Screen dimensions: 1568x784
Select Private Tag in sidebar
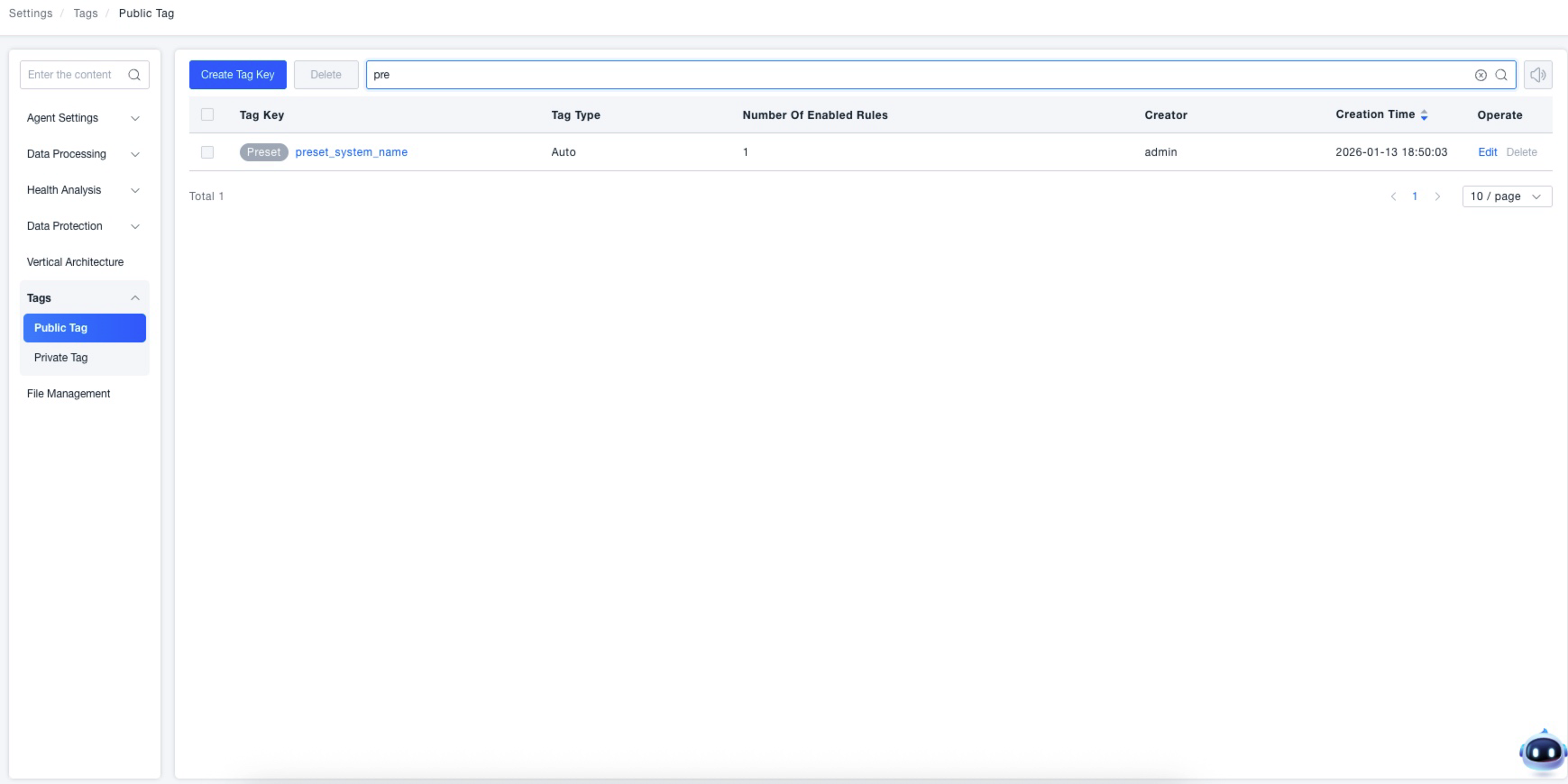coord(61,358)
